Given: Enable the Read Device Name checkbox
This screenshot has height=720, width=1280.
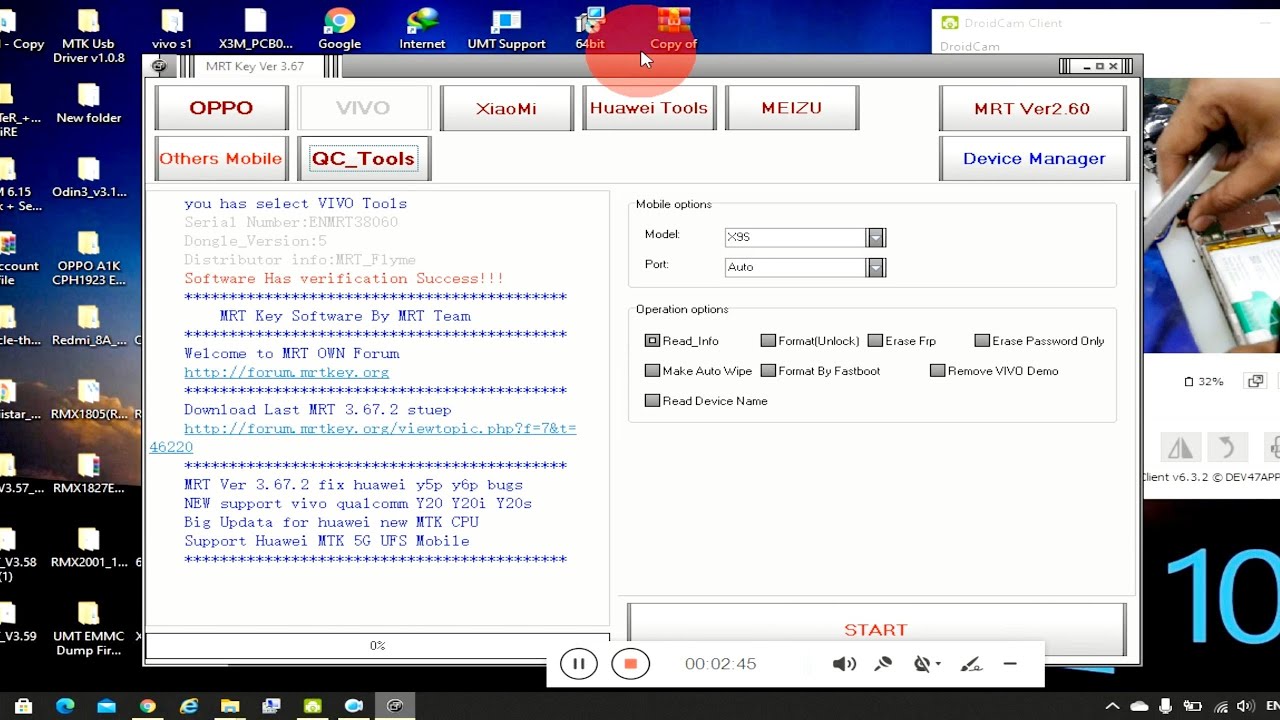Looking at the screenshot, I should click(x=652, y=401).
